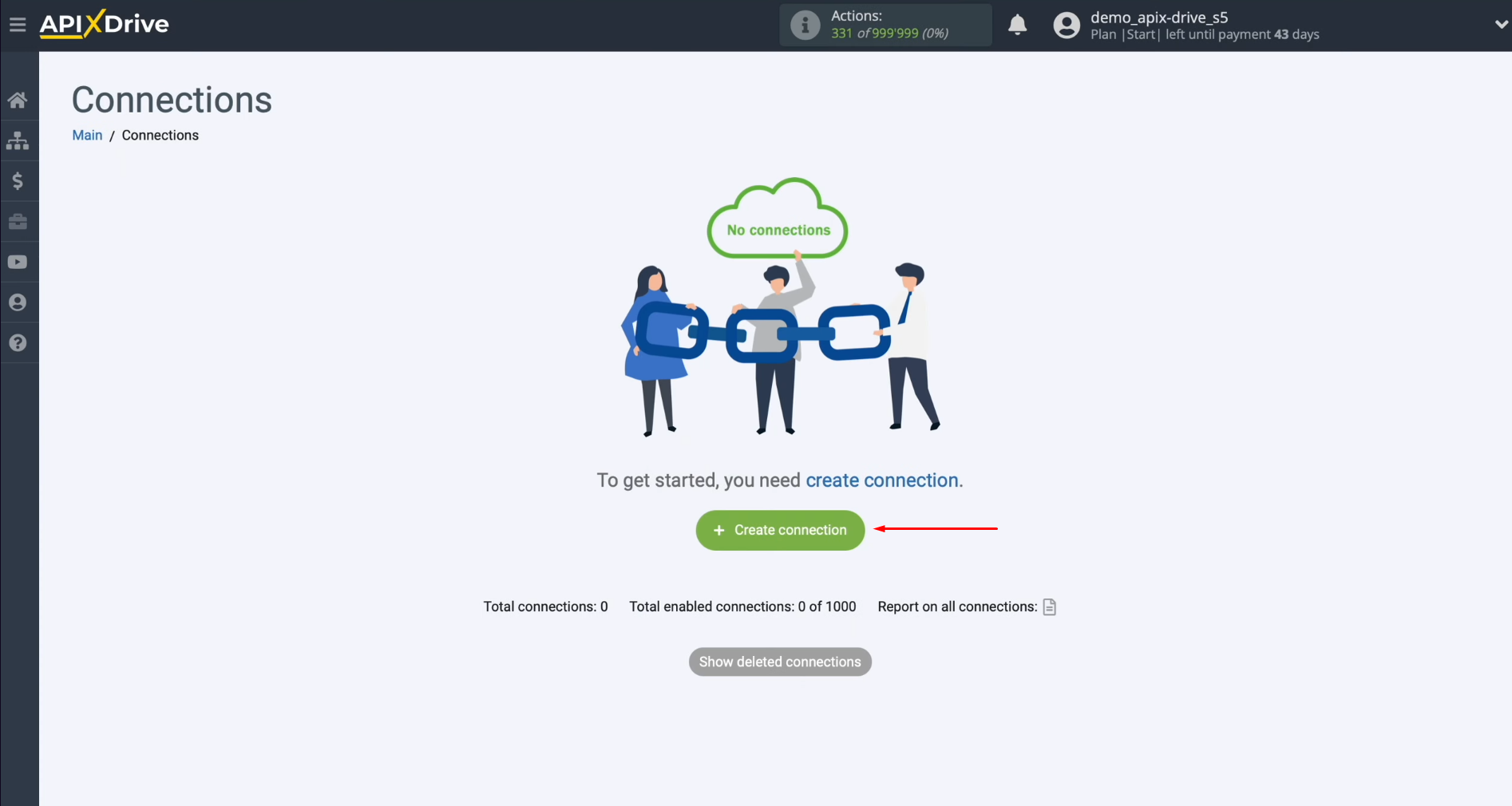Viewport: 1512px width, 806px height.
Task: Show deleted connections
Action: [780, 662]
